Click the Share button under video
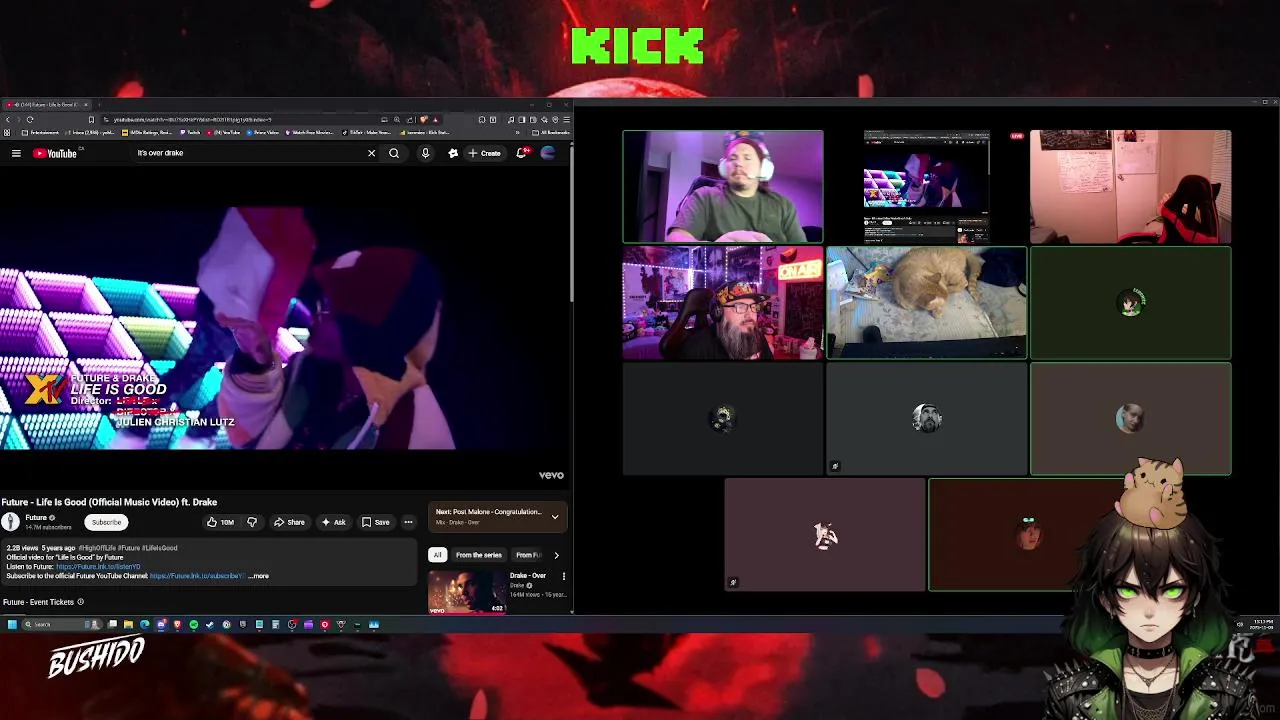 point(289,522)
